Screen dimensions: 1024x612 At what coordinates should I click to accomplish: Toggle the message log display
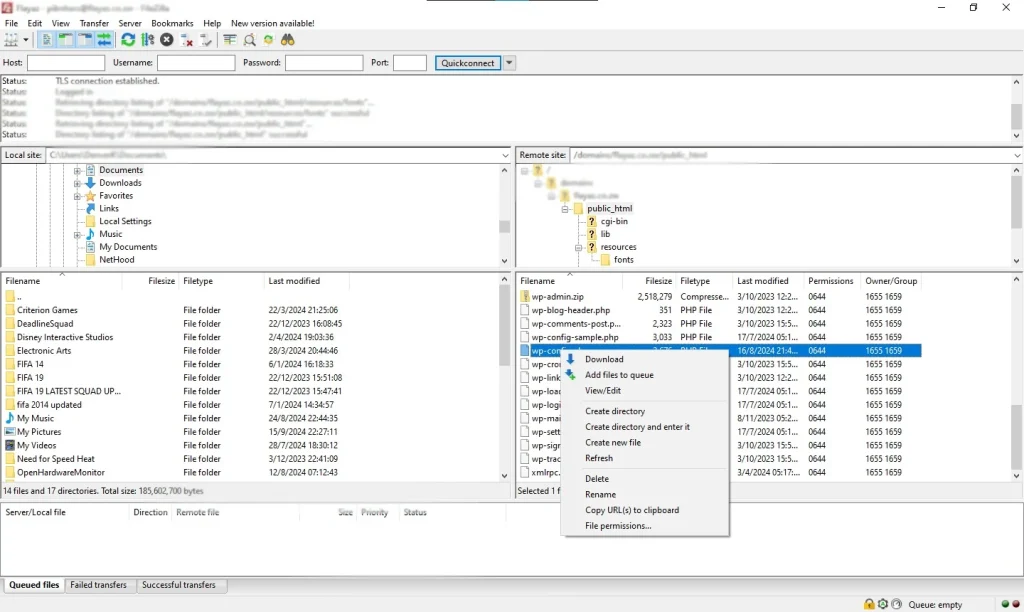click(x=45, y=40)
